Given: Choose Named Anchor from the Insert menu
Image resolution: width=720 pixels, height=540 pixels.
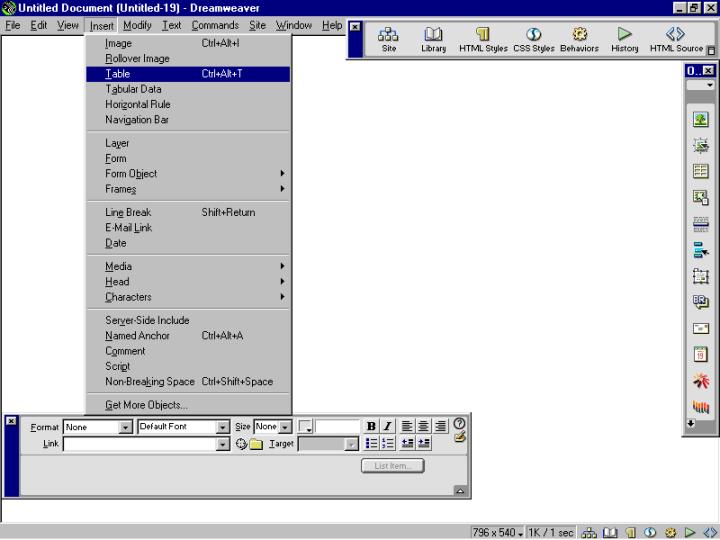Looking at the screenshot, I should 188,336.
